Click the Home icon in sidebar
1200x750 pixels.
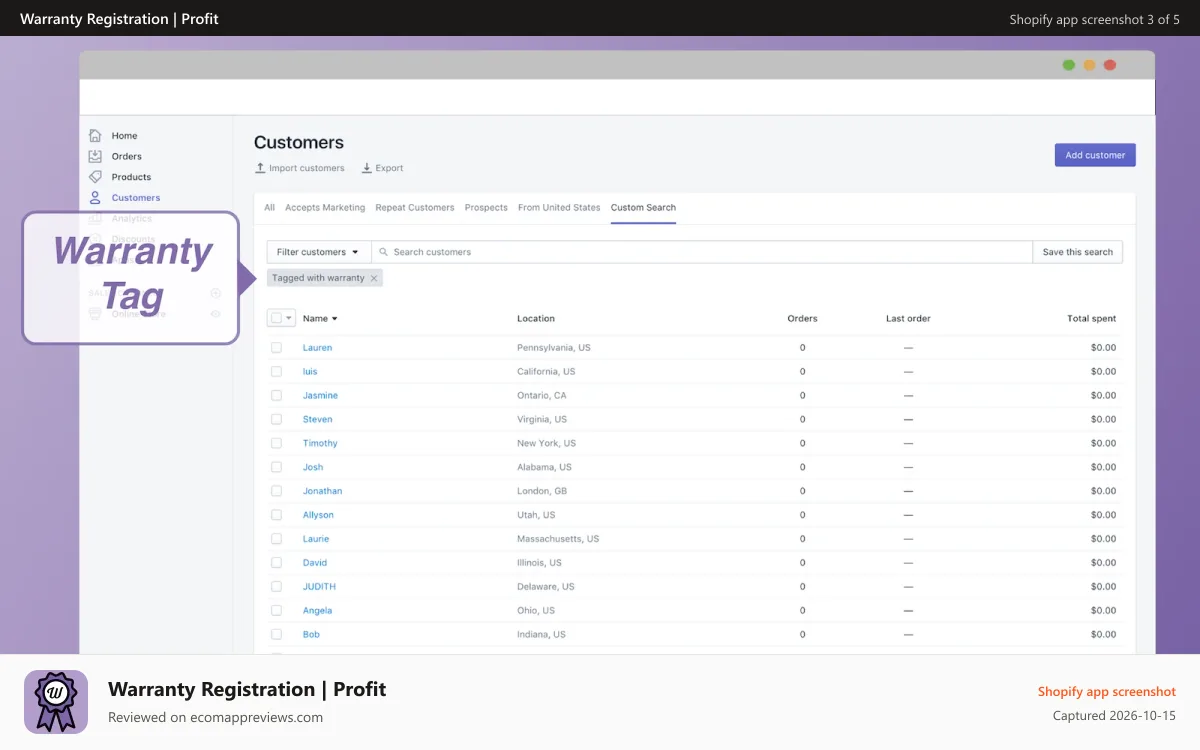click(95, 135)
